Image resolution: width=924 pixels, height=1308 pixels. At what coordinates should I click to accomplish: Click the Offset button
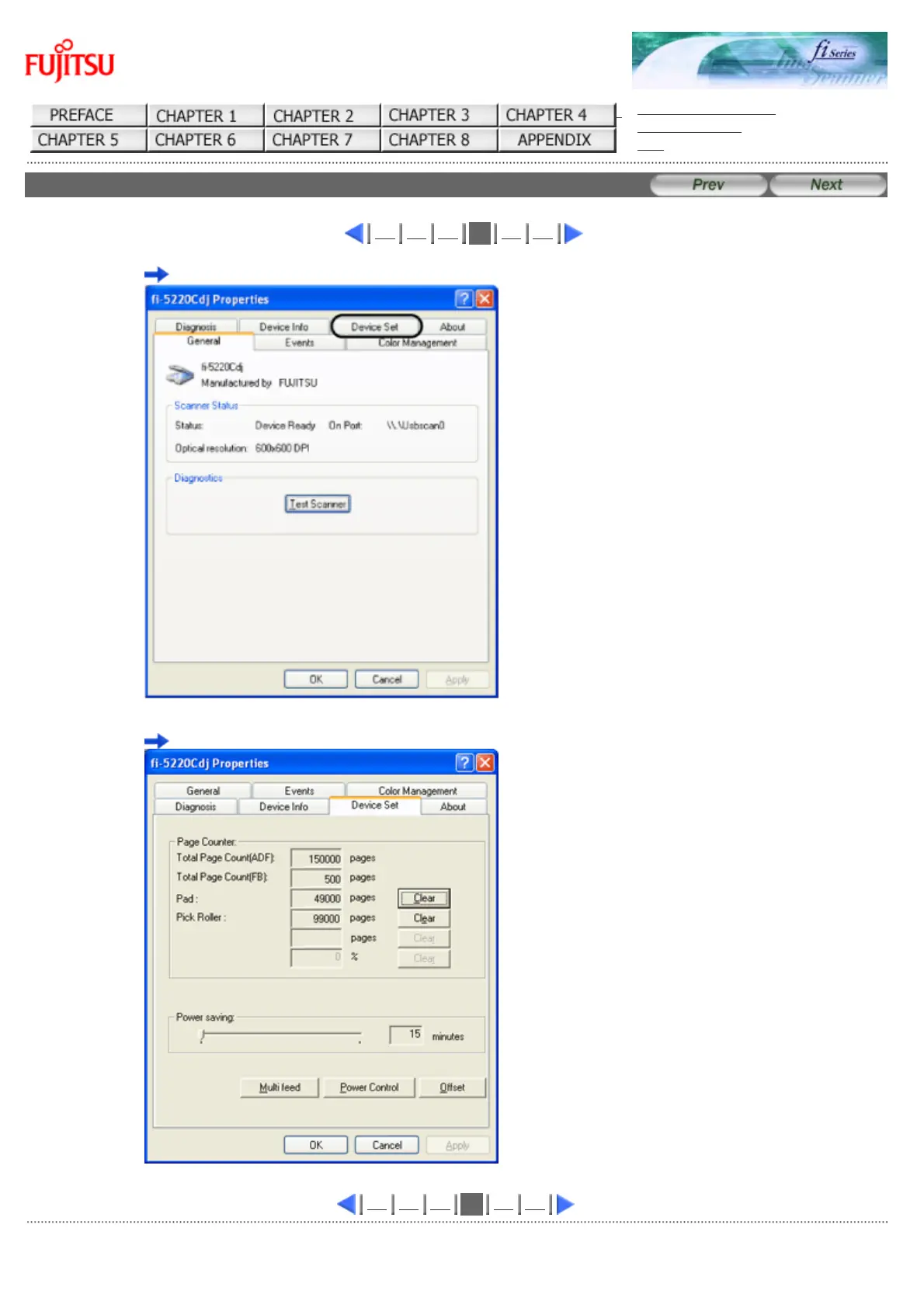tap(452, 1087)
